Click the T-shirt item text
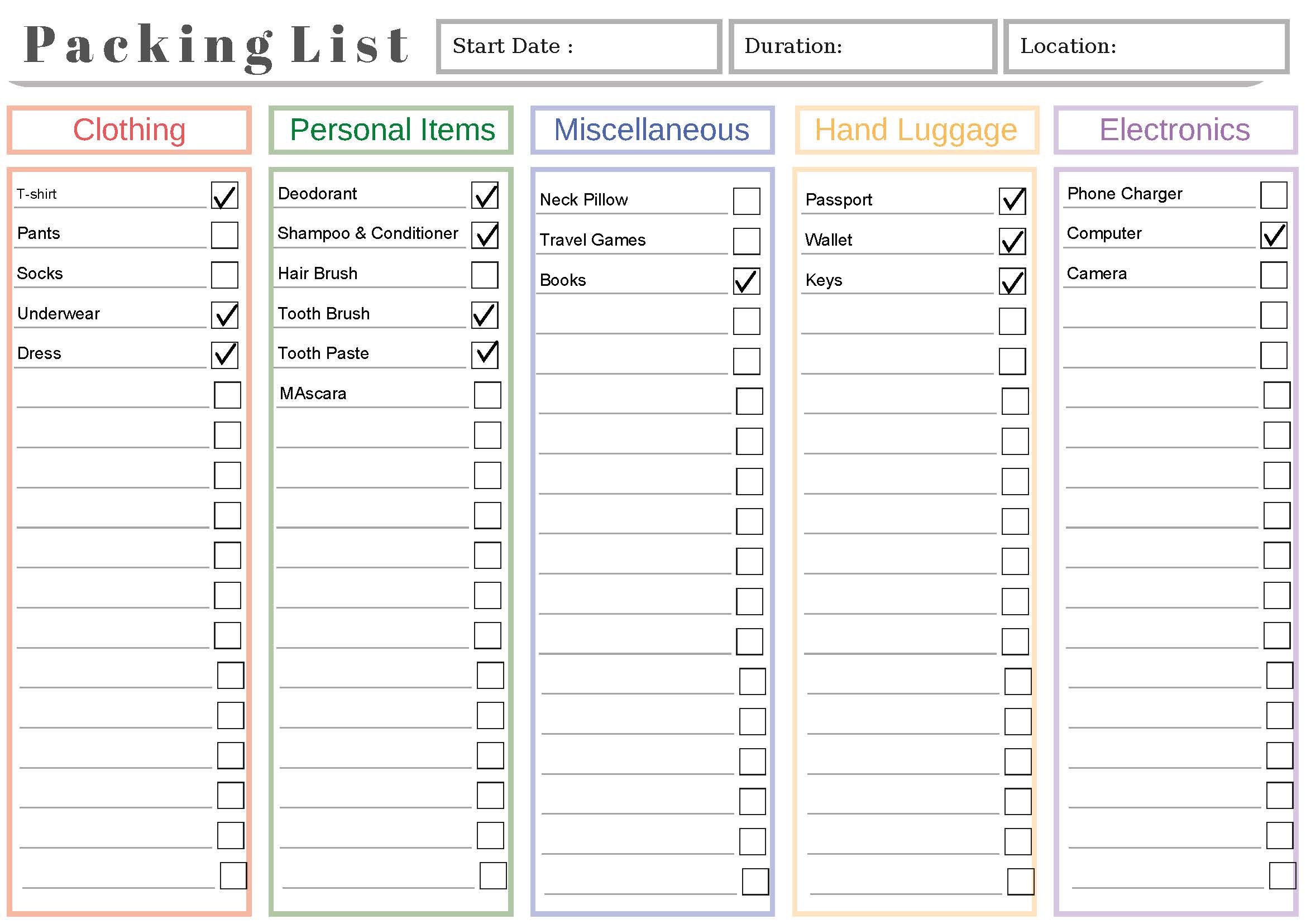 [x=36, y=195]
